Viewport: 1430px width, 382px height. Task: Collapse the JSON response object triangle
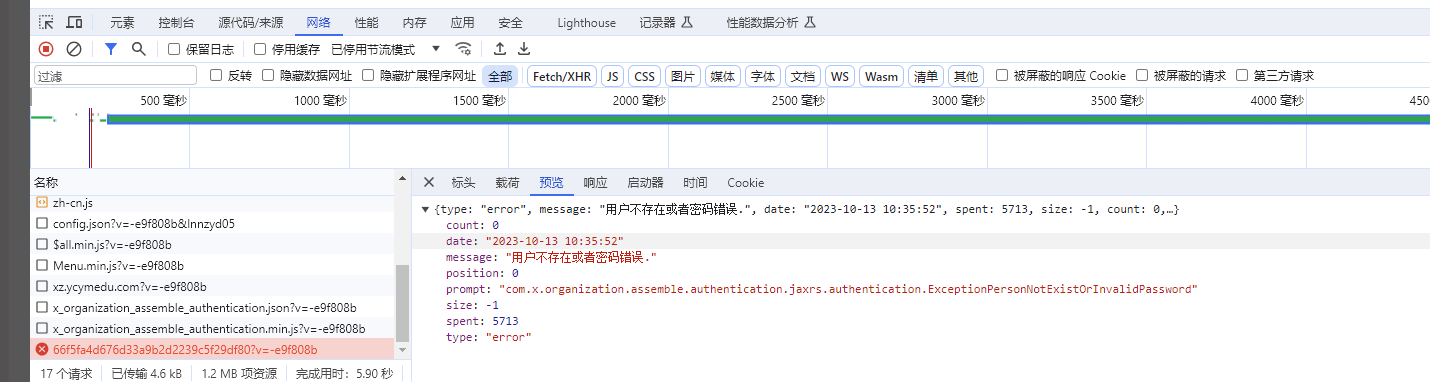pyautogui.click(x=426, y=210)
